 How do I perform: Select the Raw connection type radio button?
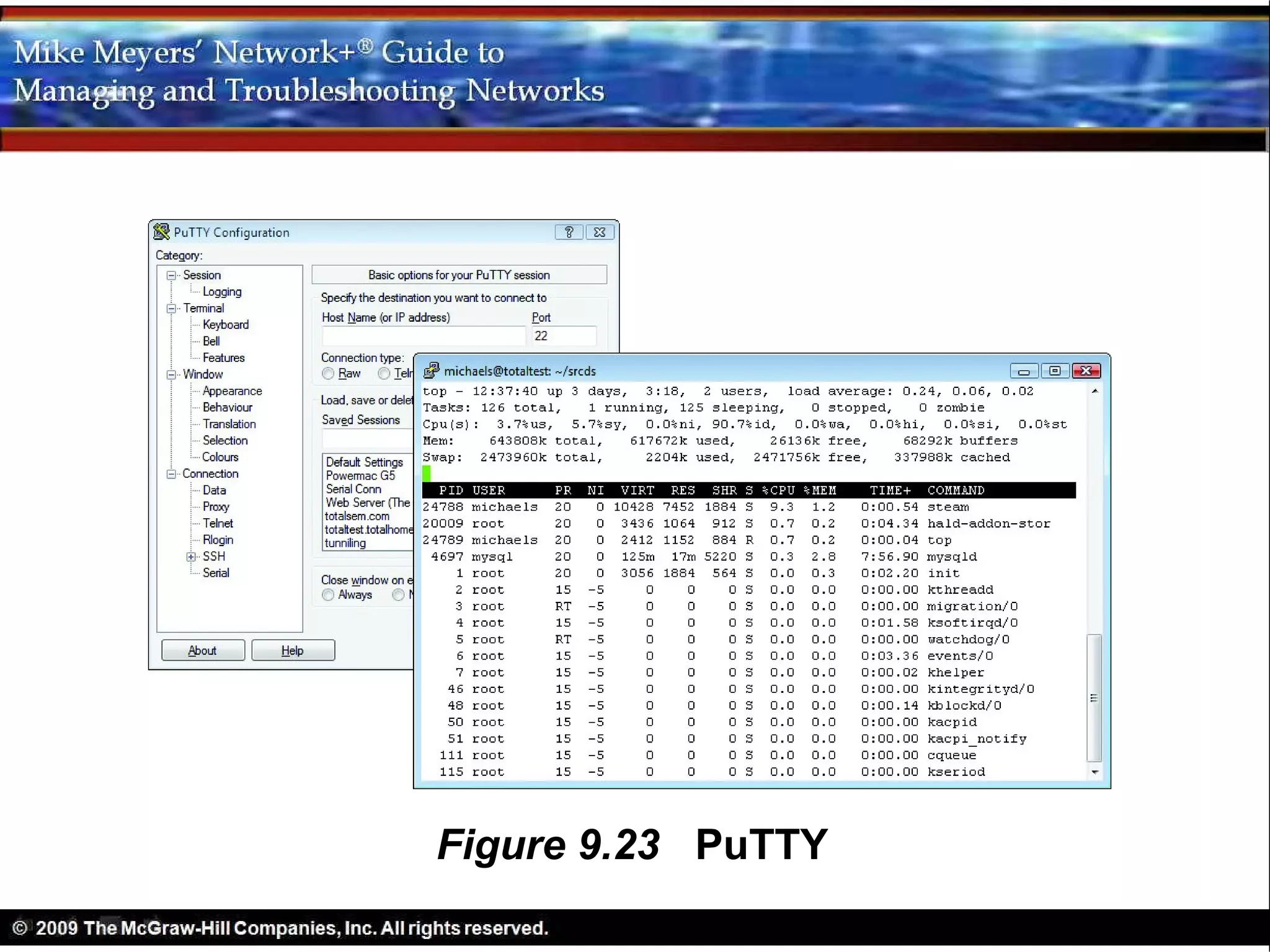328,374
